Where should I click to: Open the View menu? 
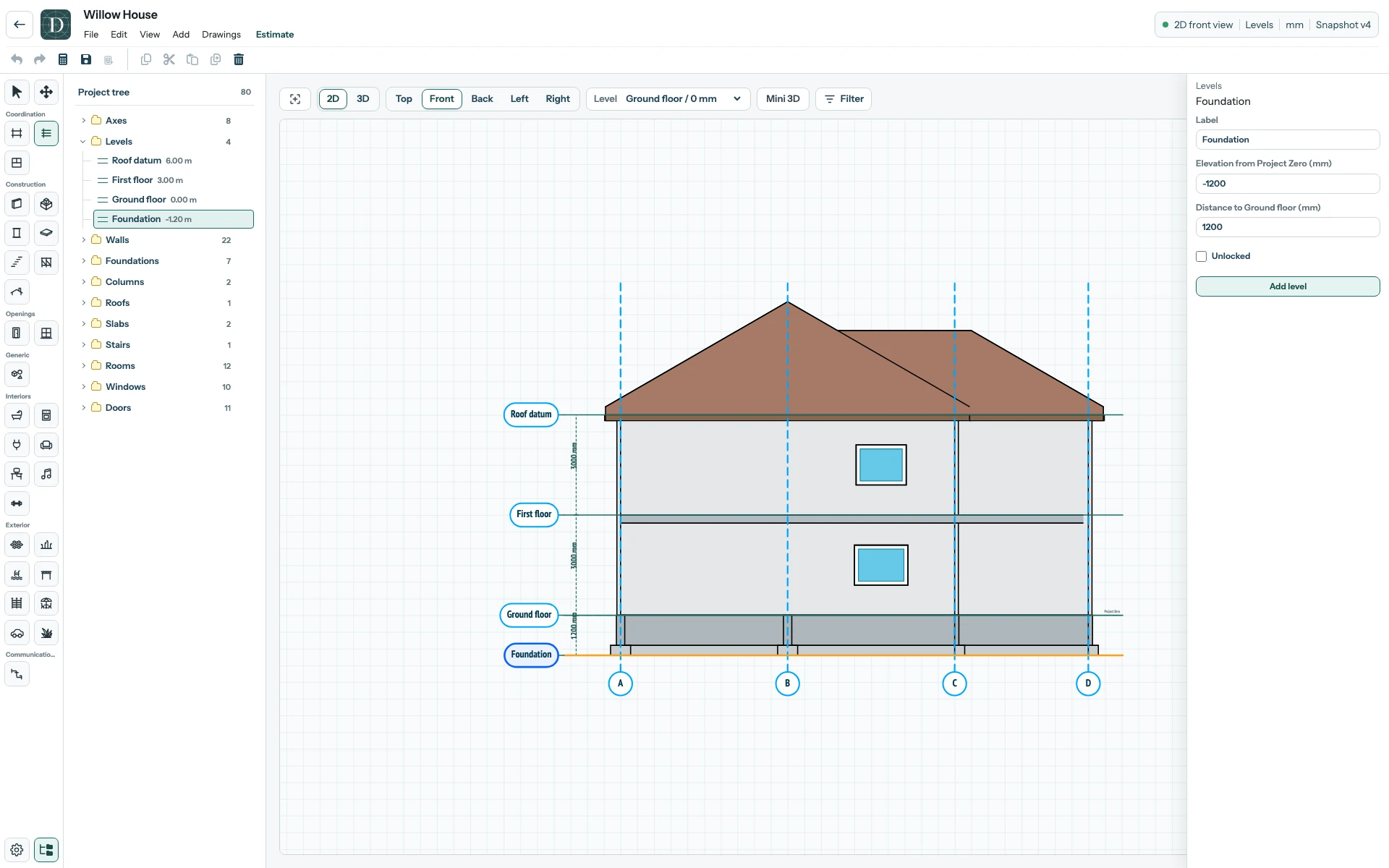pyautogui.click(x=150, y=35)
